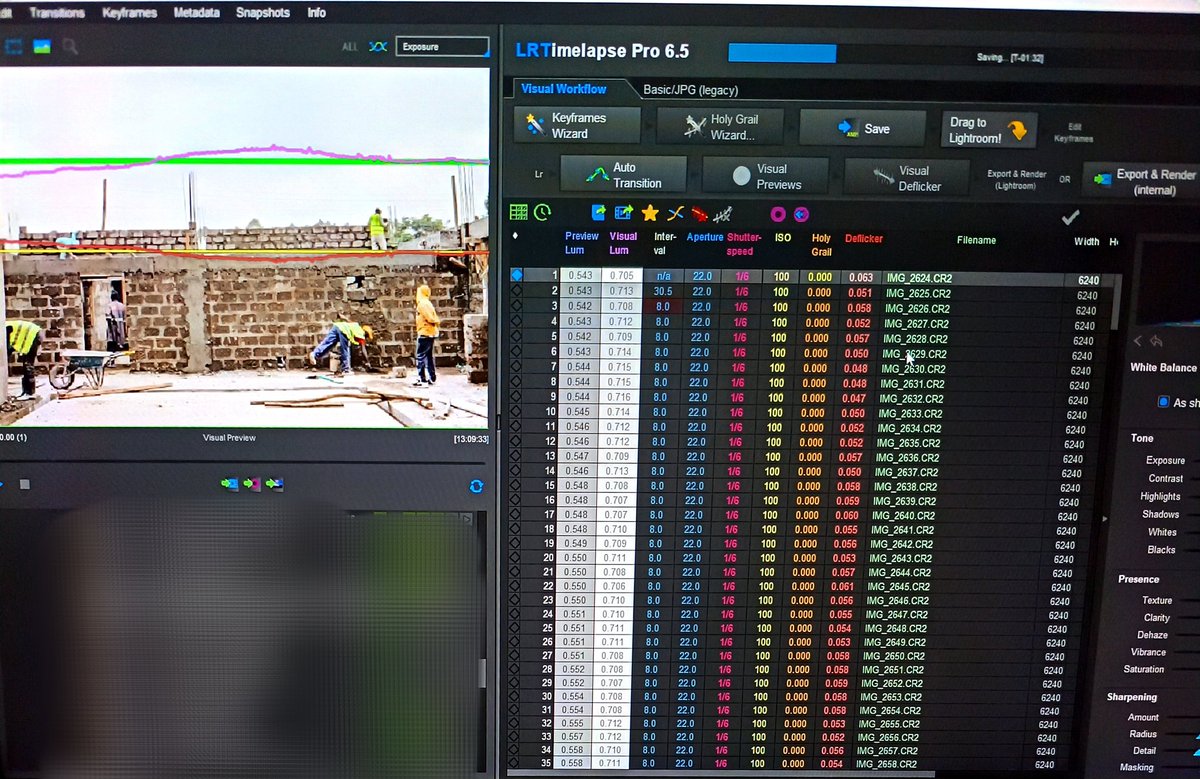Click the crossed curves transition icon
This screenshot has width=1200, height=779.
click(675, 212)
